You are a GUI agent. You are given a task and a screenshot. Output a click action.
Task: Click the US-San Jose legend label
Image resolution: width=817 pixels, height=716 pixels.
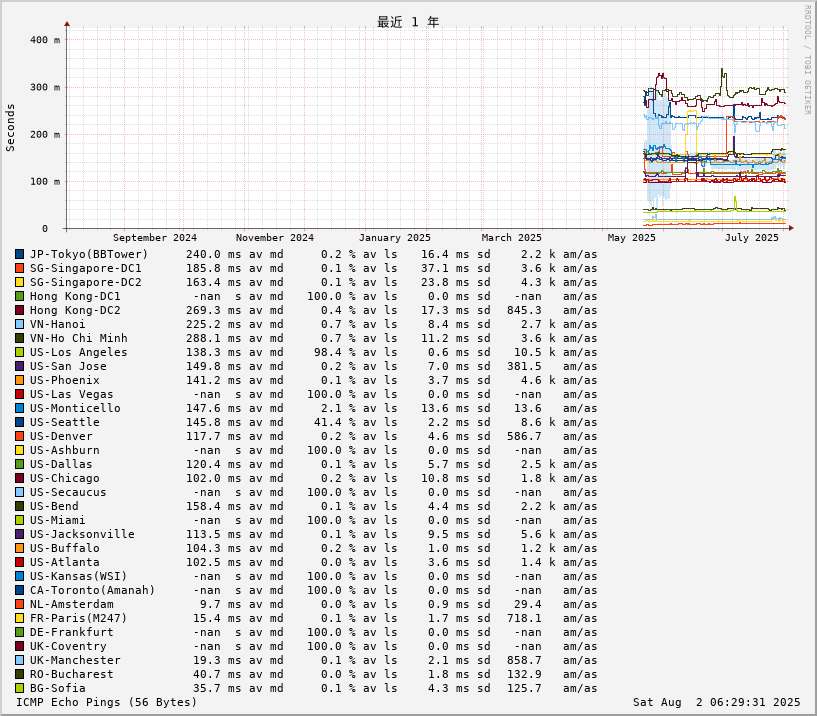(68, 366)
